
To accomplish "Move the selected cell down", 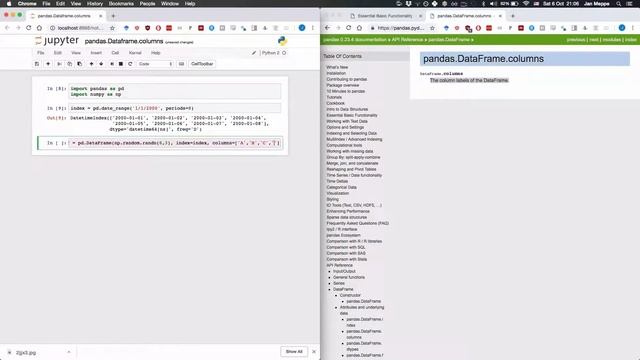I will click(101, 64).
